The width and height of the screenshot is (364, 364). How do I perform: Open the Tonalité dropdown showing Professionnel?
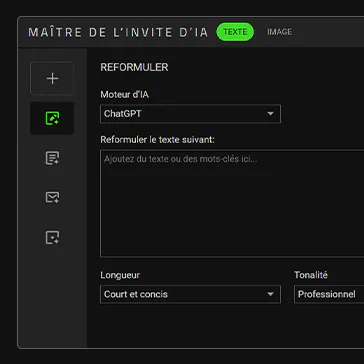click(x=329, y=294)
